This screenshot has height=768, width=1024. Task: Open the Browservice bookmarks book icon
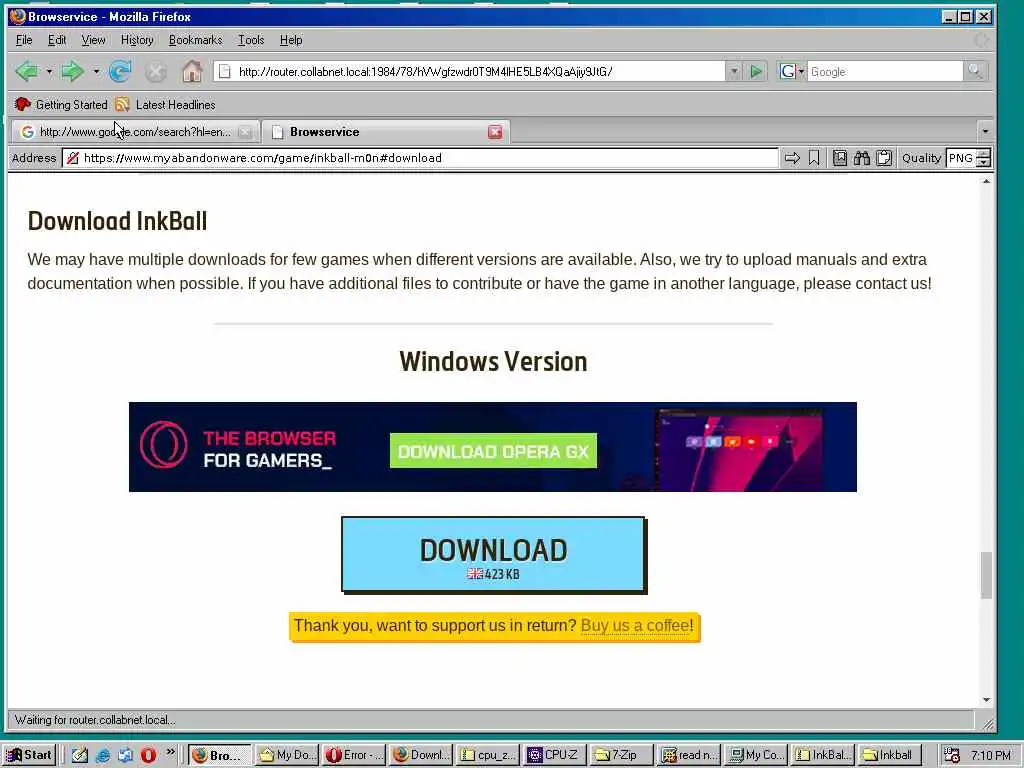click(840, 158)
